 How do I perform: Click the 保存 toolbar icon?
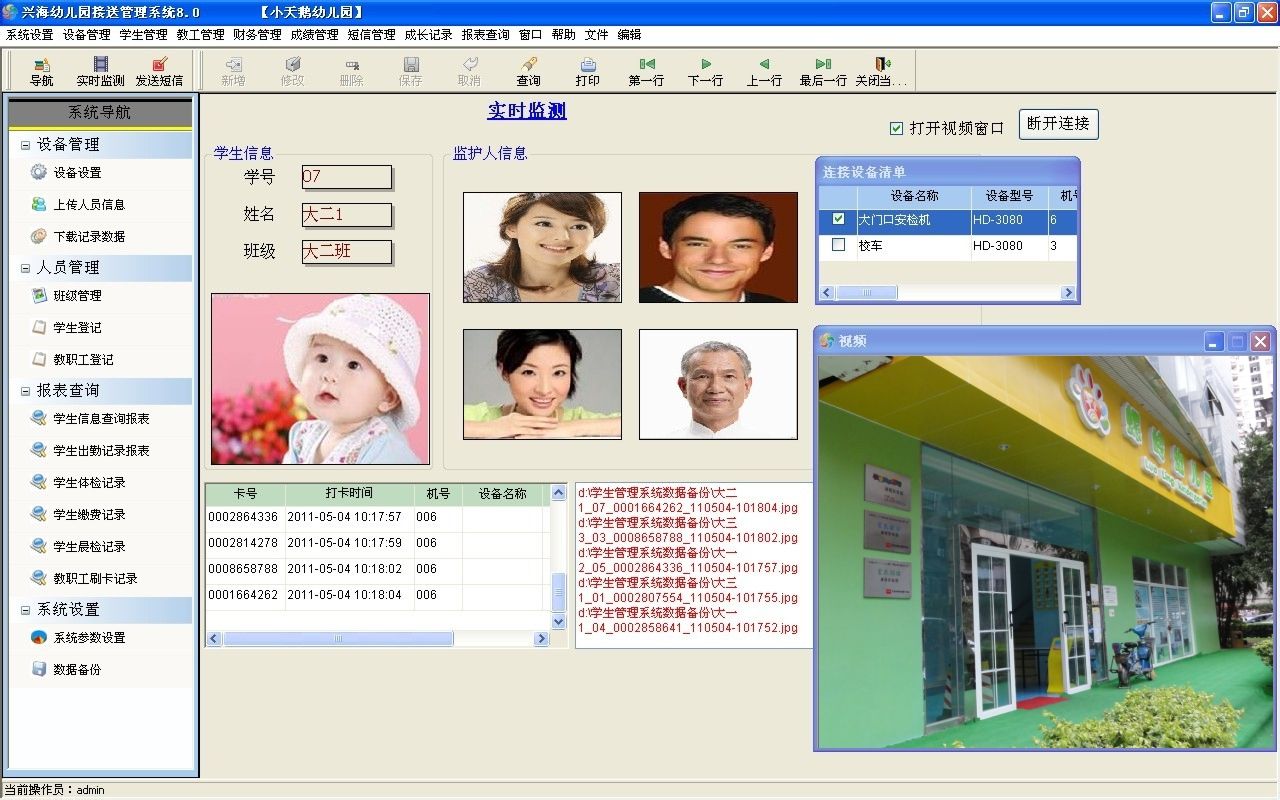[x=410, y=71]
